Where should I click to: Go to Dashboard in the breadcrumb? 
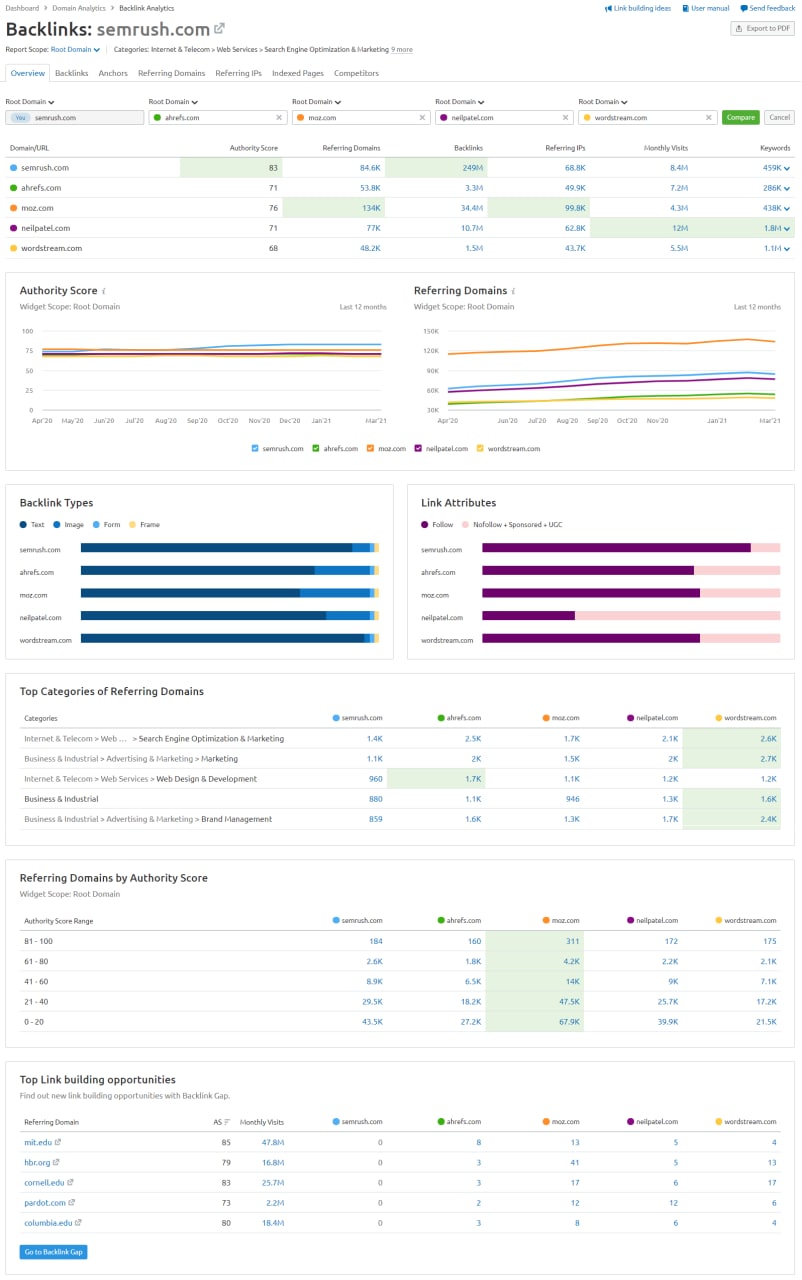point(22,8)
